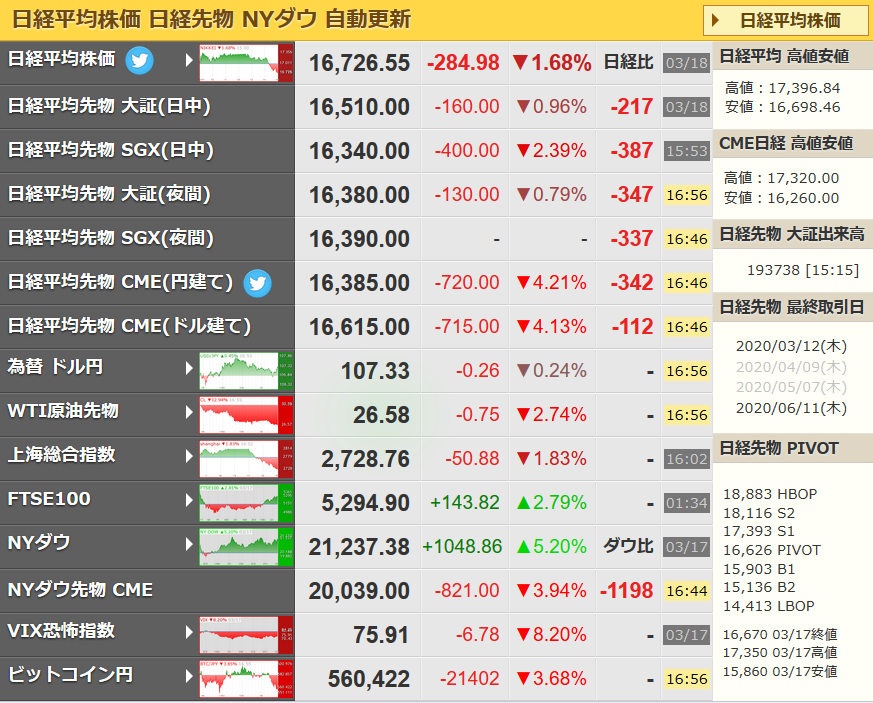Open the WTI原油先物 mini chart thumbnail

(x=246, y=415)
